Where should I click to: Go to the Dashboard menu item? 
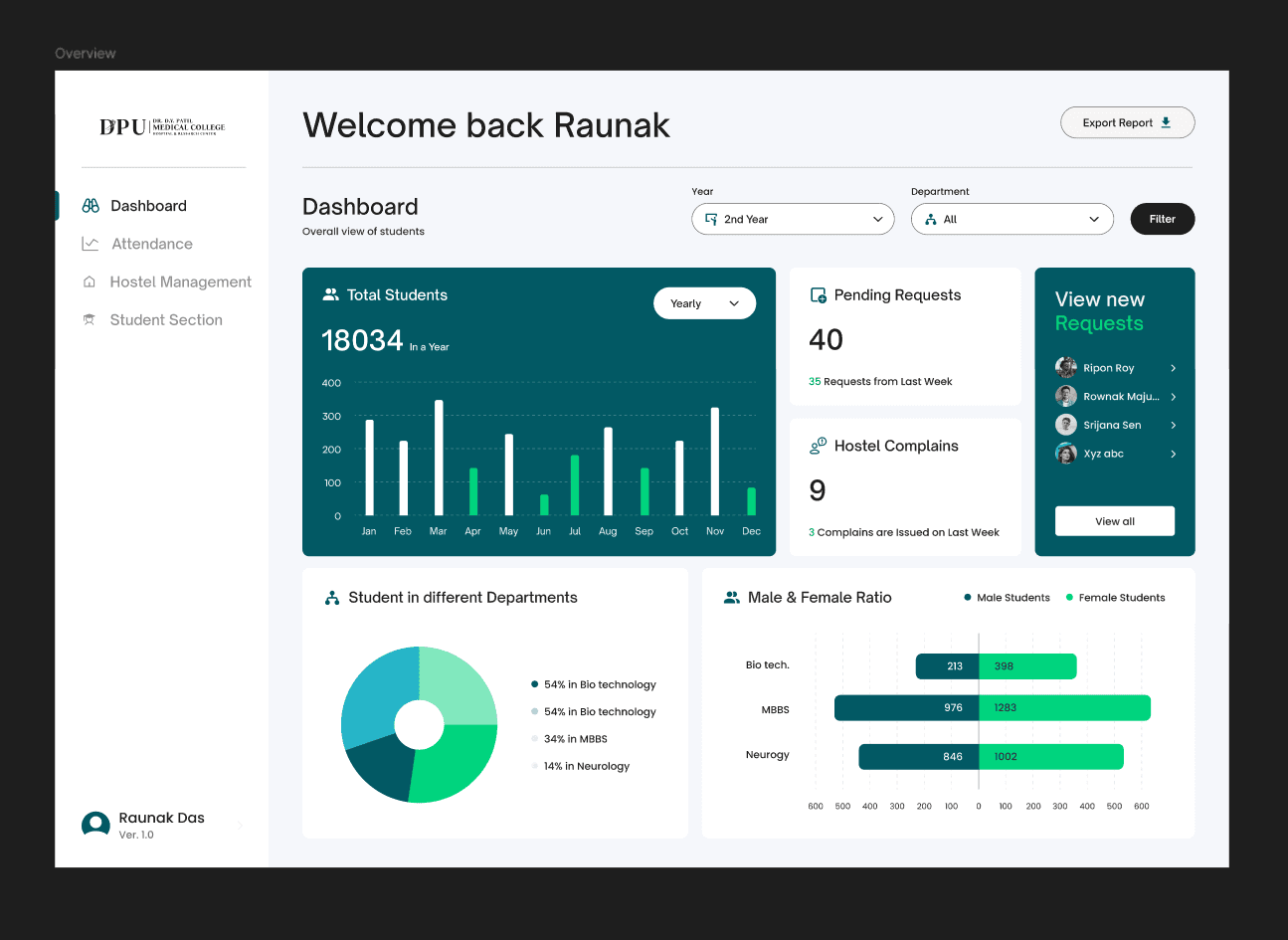pos(148,206)
